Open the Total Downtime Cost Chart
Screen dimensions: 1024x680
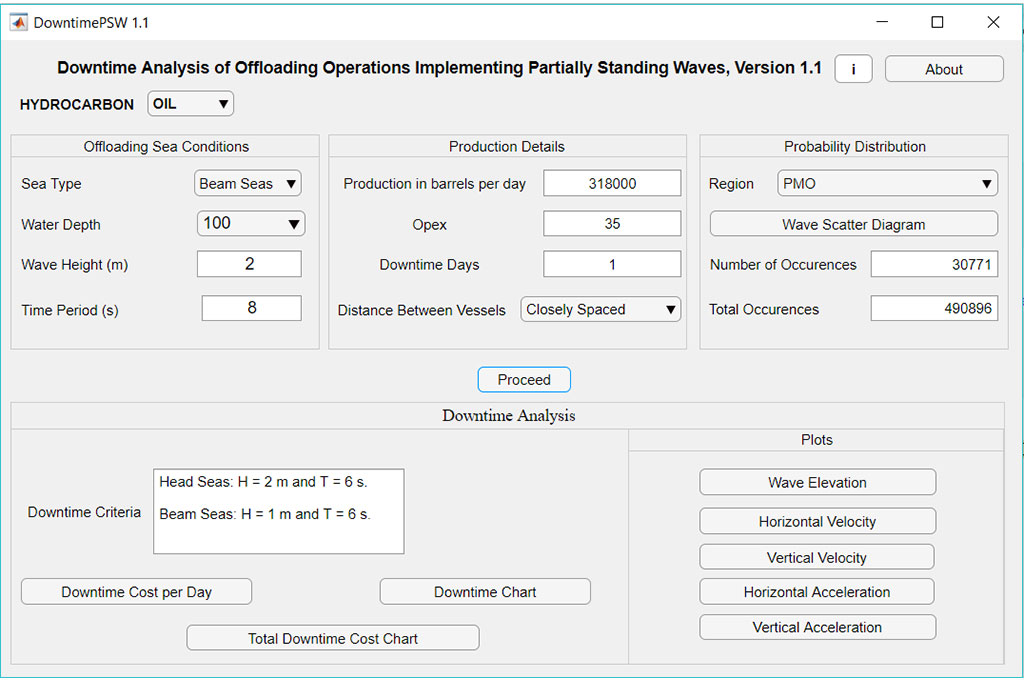coord(333,638)
